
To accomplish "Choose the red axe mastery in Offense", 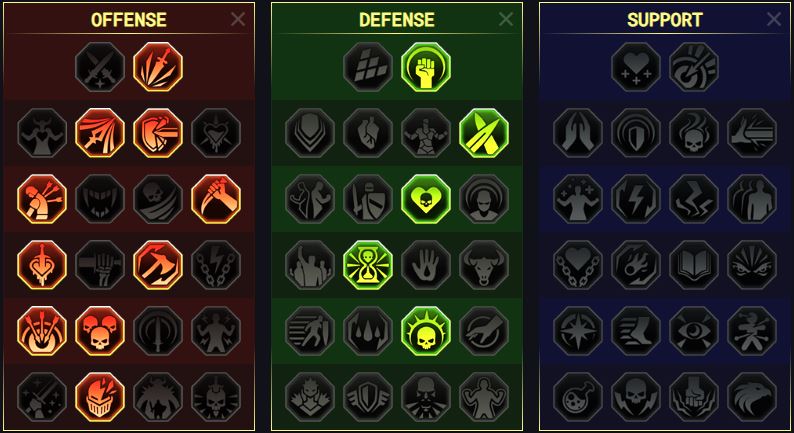I will (158, 265).
